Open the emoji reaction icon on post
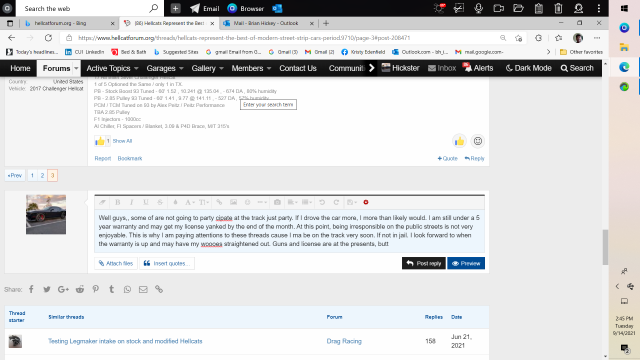This screenshot has height=360, width=640. [x=478, y=141]
